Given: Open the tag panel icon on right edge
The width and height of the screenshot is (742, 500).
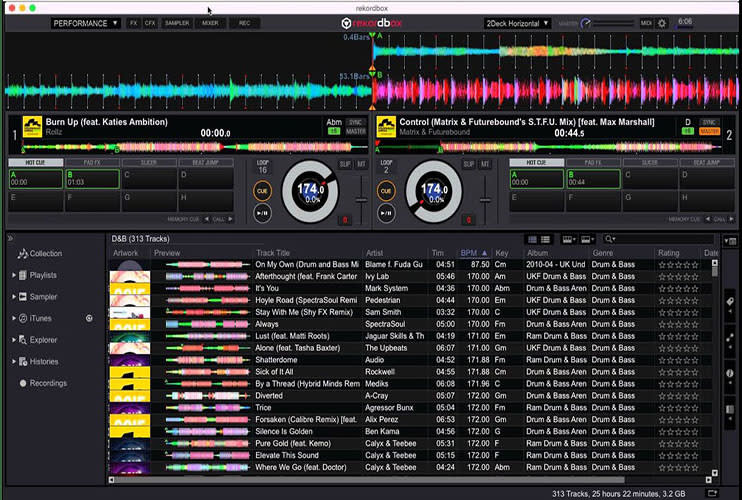Looking at the screenshot, I should [730, 302].
